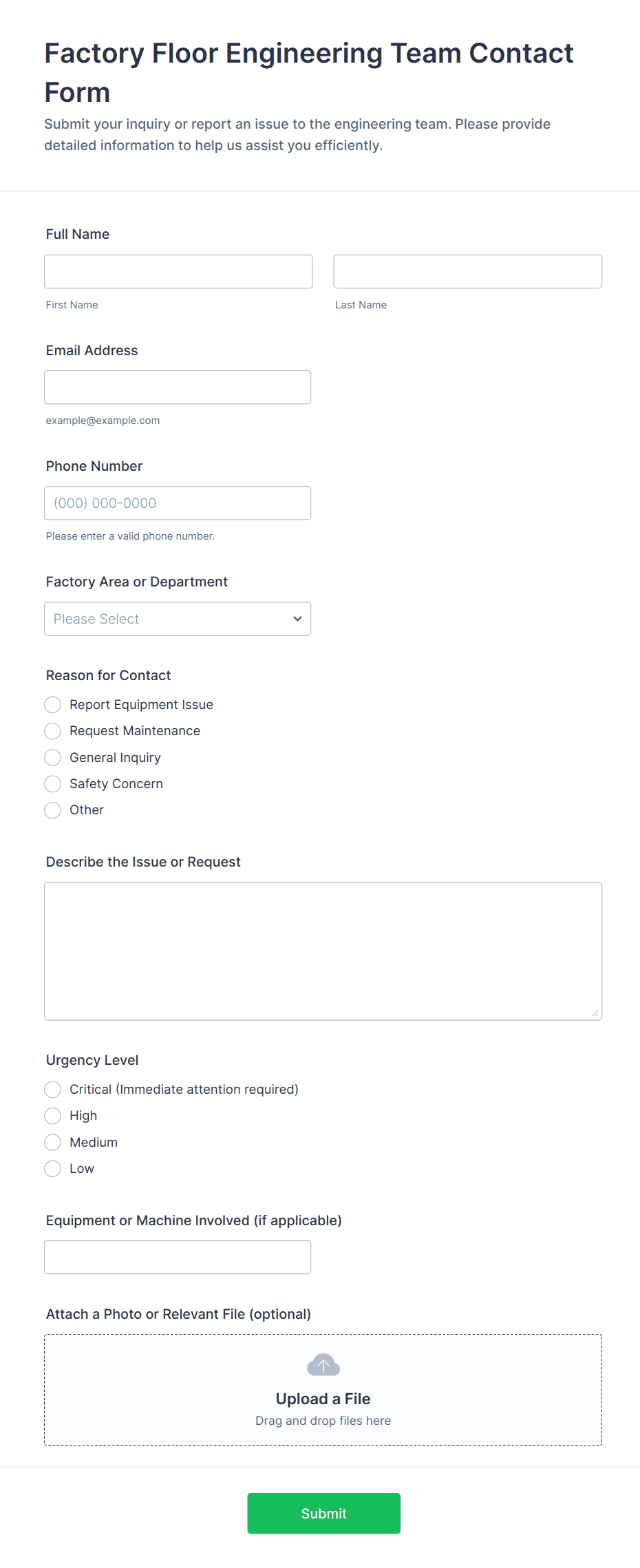The height and width of the screenshot is (1568, 640).
Task: Click the dropdown chevron arrow
Action: pos(297,619)
